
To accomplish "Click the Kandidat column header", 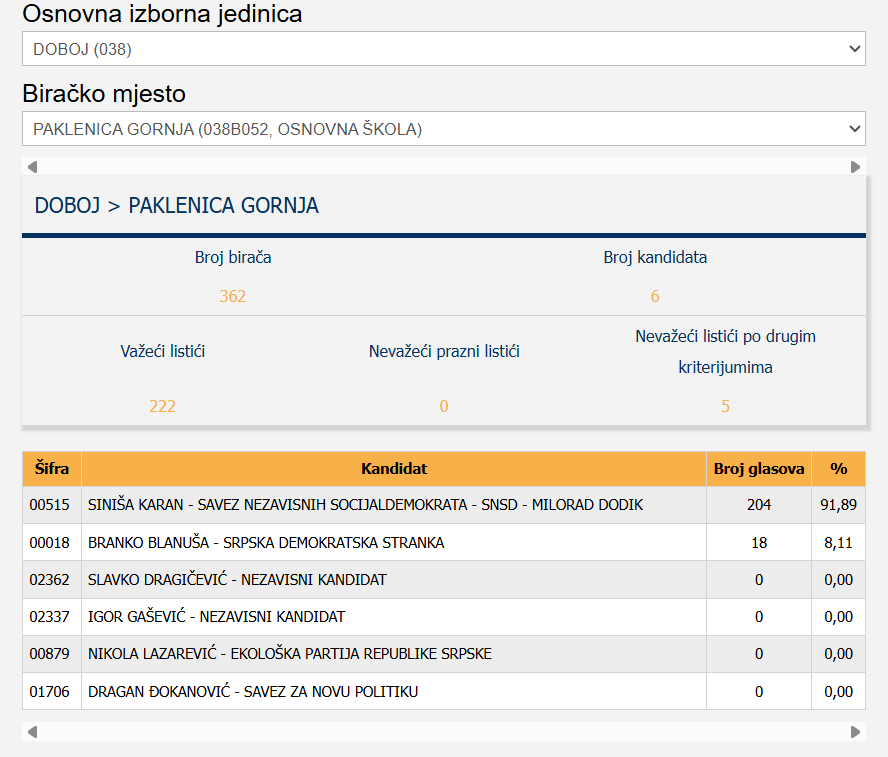I will point(394,469).
